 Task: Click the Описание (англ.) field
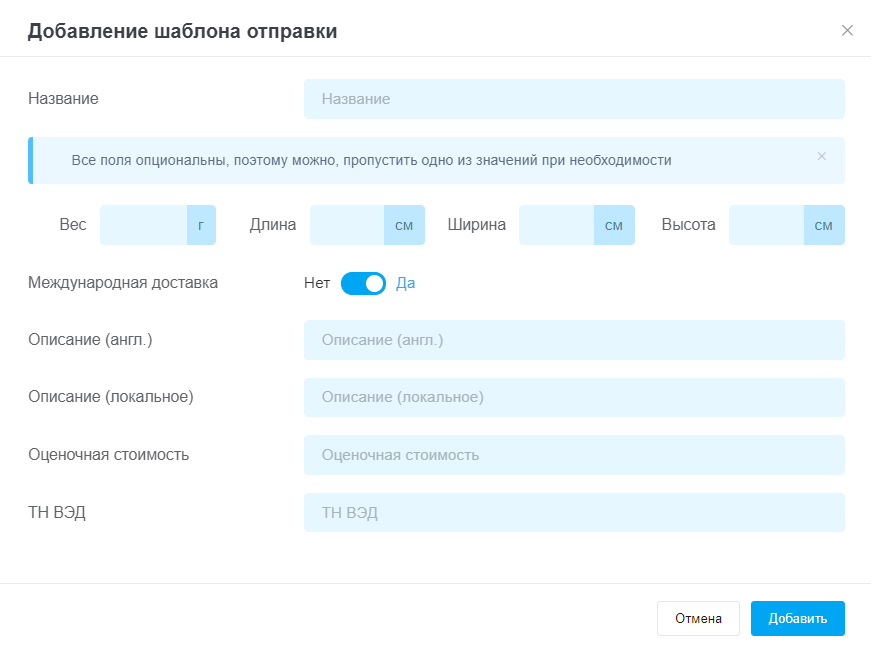pos(574,340)
